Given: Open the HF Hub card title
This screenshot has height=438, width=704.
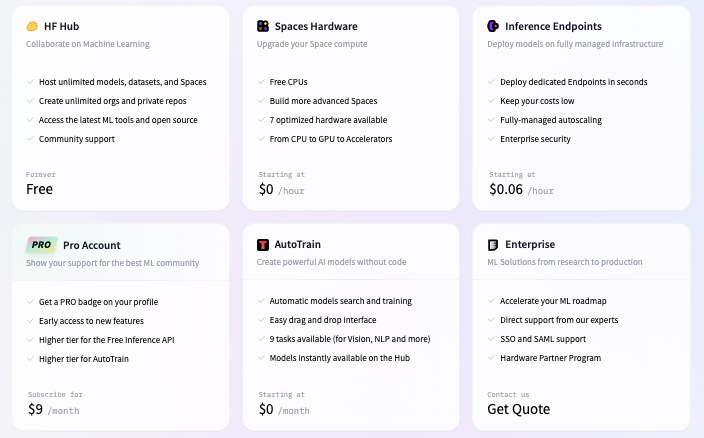Looking at the screenshot, I should (x=63, y=26).
